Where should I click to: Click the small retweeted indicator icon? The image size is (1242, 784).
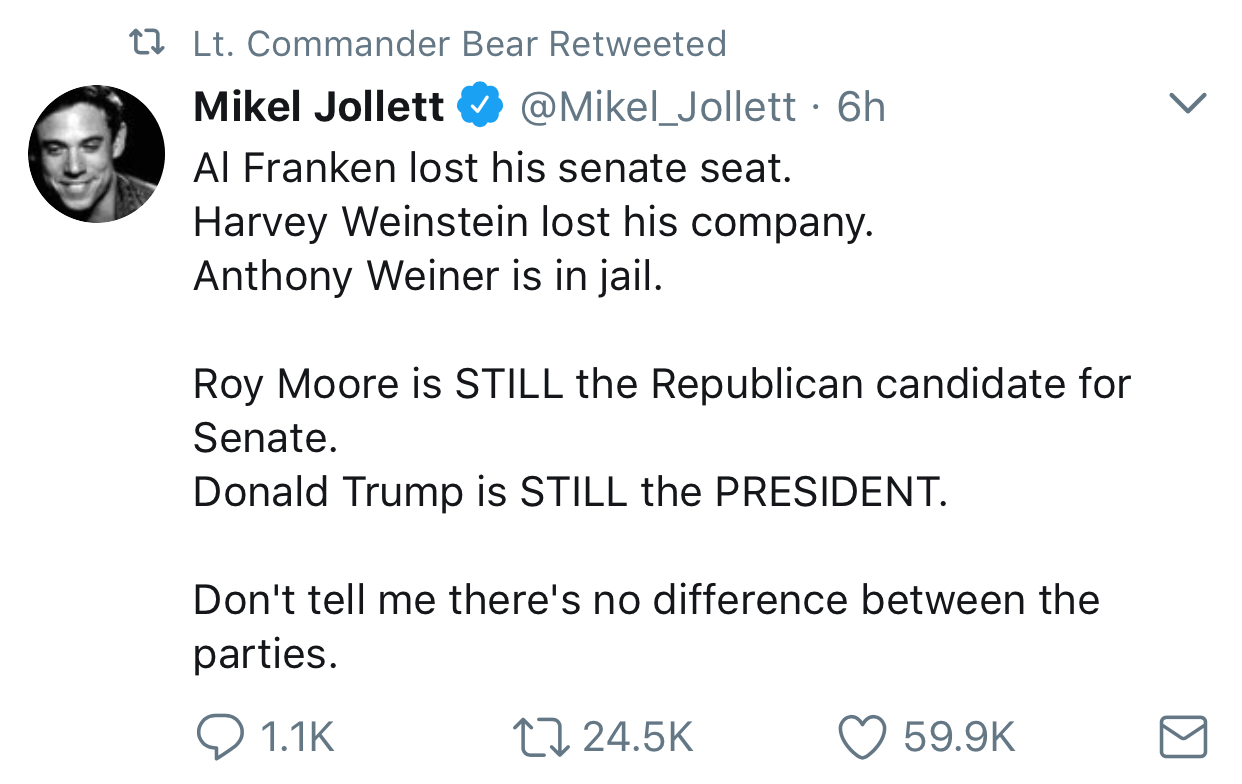coord(149,43)
